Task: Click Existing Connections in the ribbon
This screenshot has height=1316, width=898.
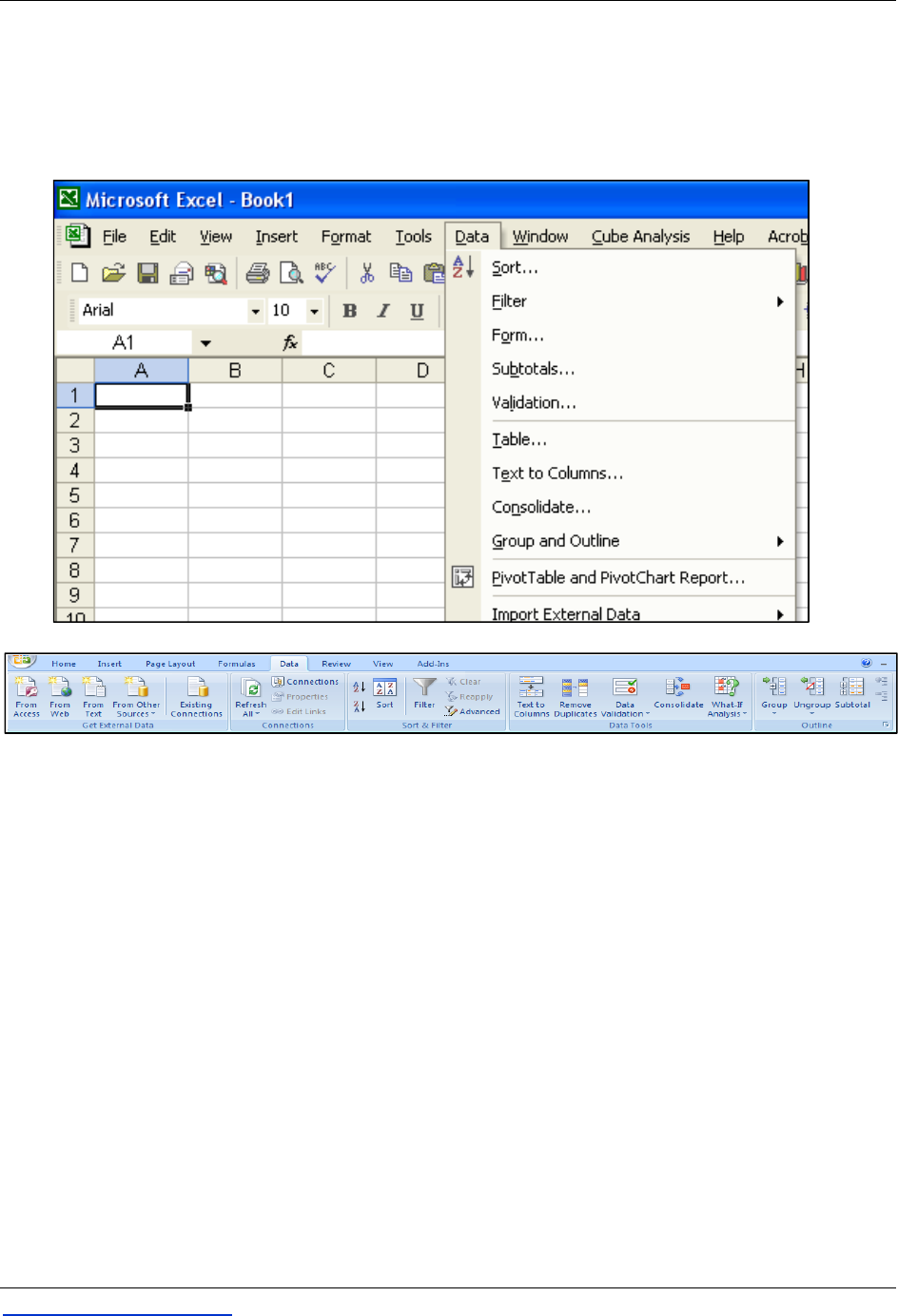Action: 197,697
